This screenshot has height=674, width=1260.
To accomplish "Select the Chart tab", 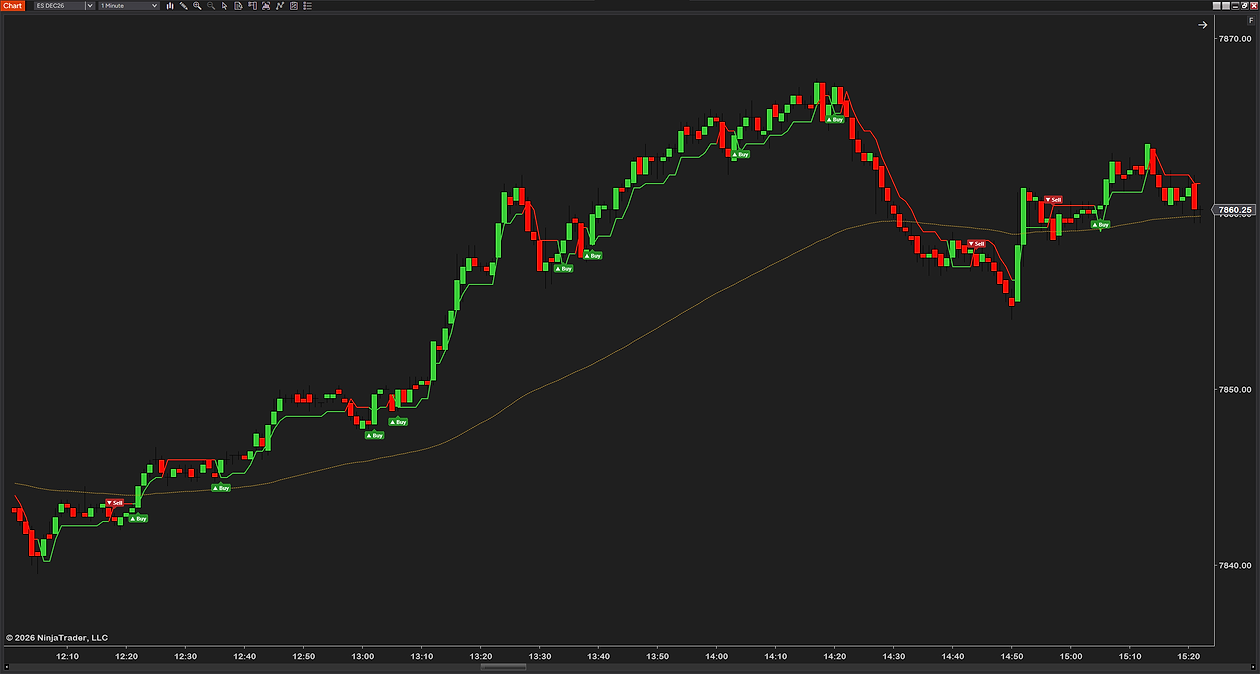I will point(12,5).
